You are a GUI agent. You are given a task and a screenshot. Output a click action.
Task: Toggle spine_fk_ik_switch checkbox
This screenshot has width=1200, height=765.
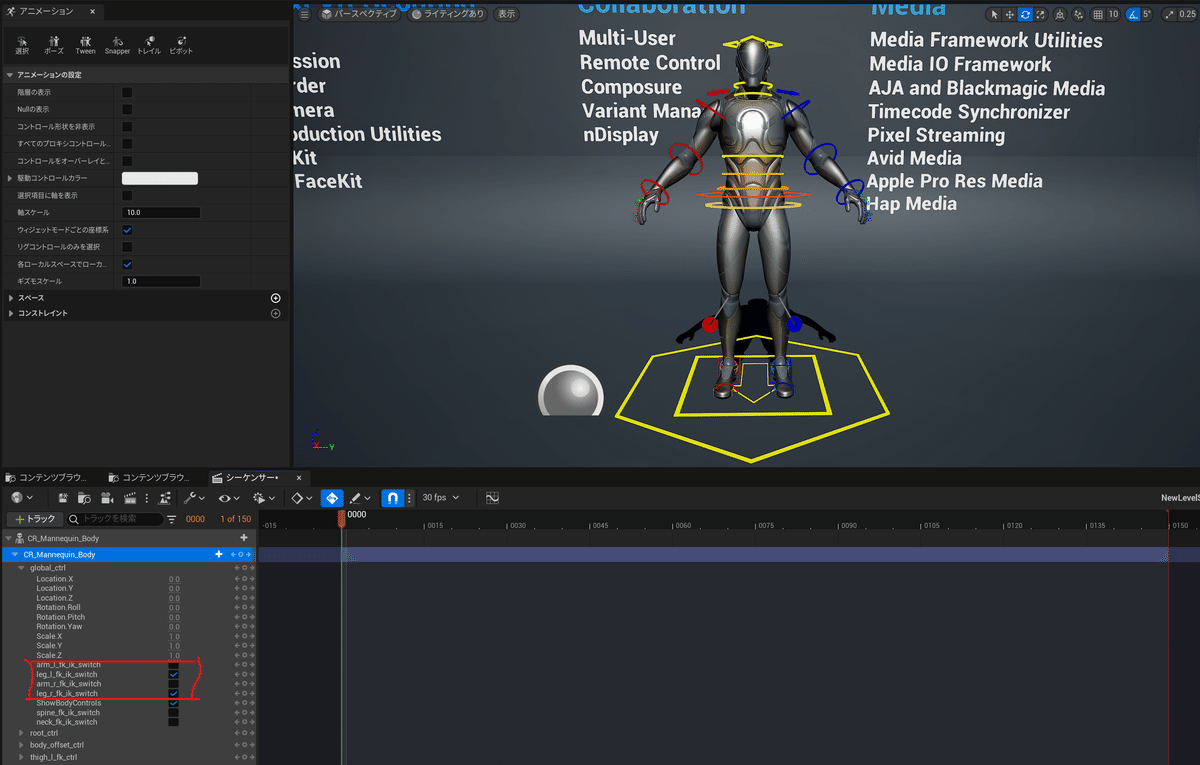point(173,712)
